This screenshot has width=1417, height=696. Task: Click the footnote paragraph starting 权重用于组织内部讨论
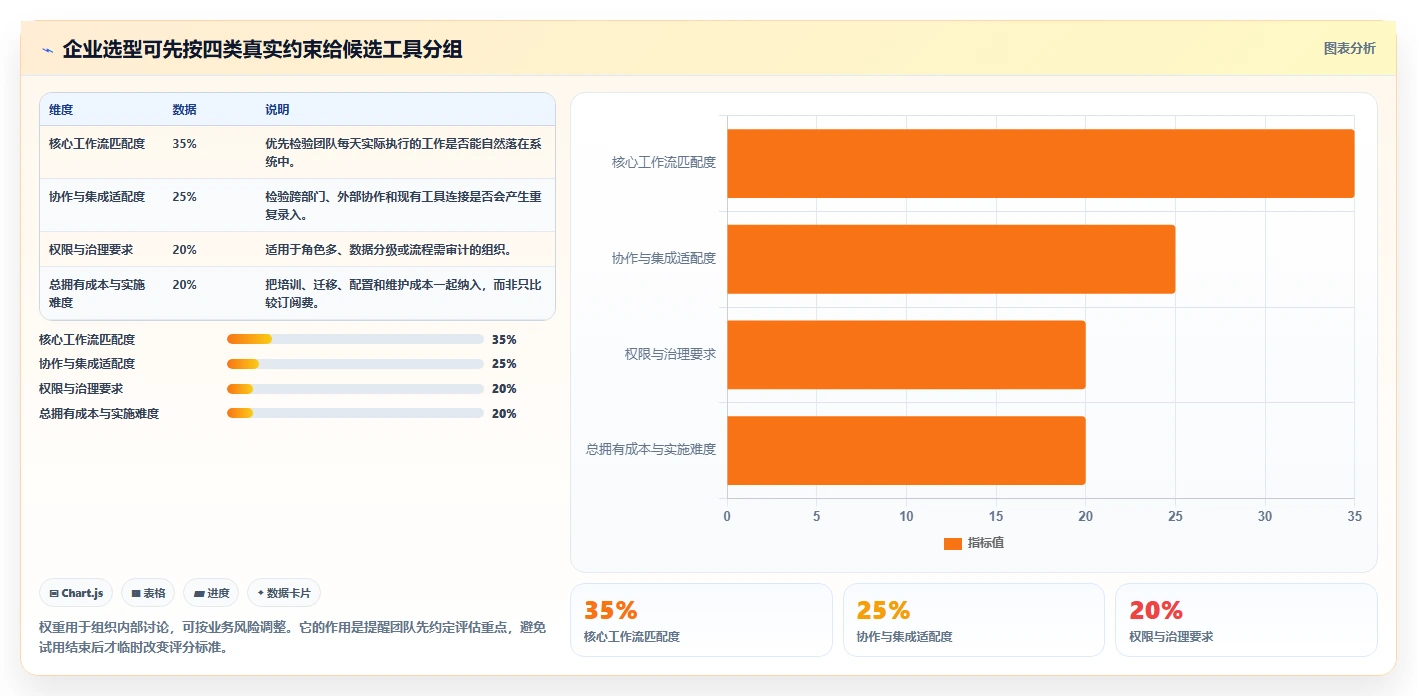click(x=292, y=637)
